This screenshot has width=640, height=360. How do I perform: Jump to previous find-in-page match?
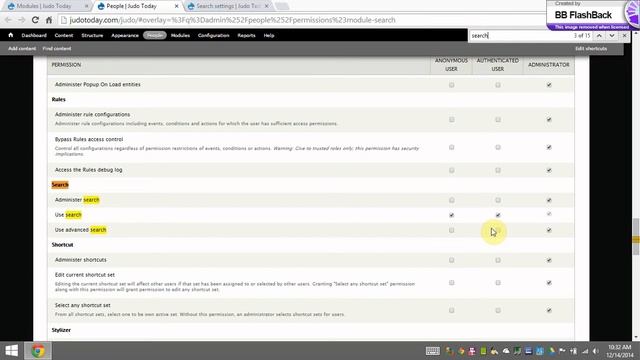[599, 36]
